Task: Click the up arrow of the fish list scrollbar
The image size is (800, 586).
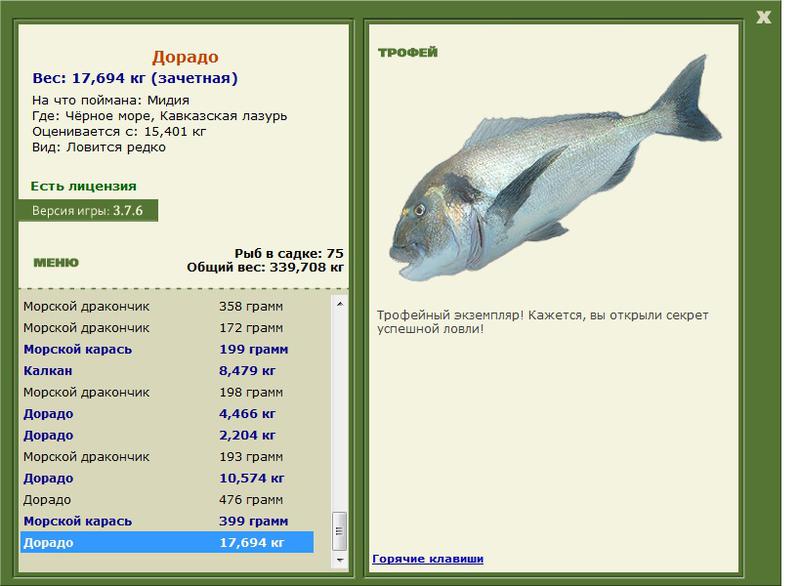Action: click(340, 304)
